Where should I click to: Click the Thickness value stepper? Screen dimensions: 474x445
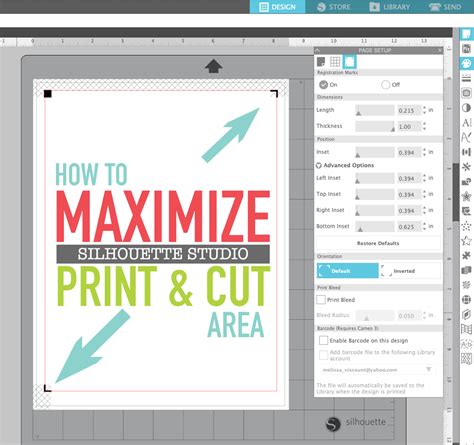pyautogui.click(x=424, y=126)
